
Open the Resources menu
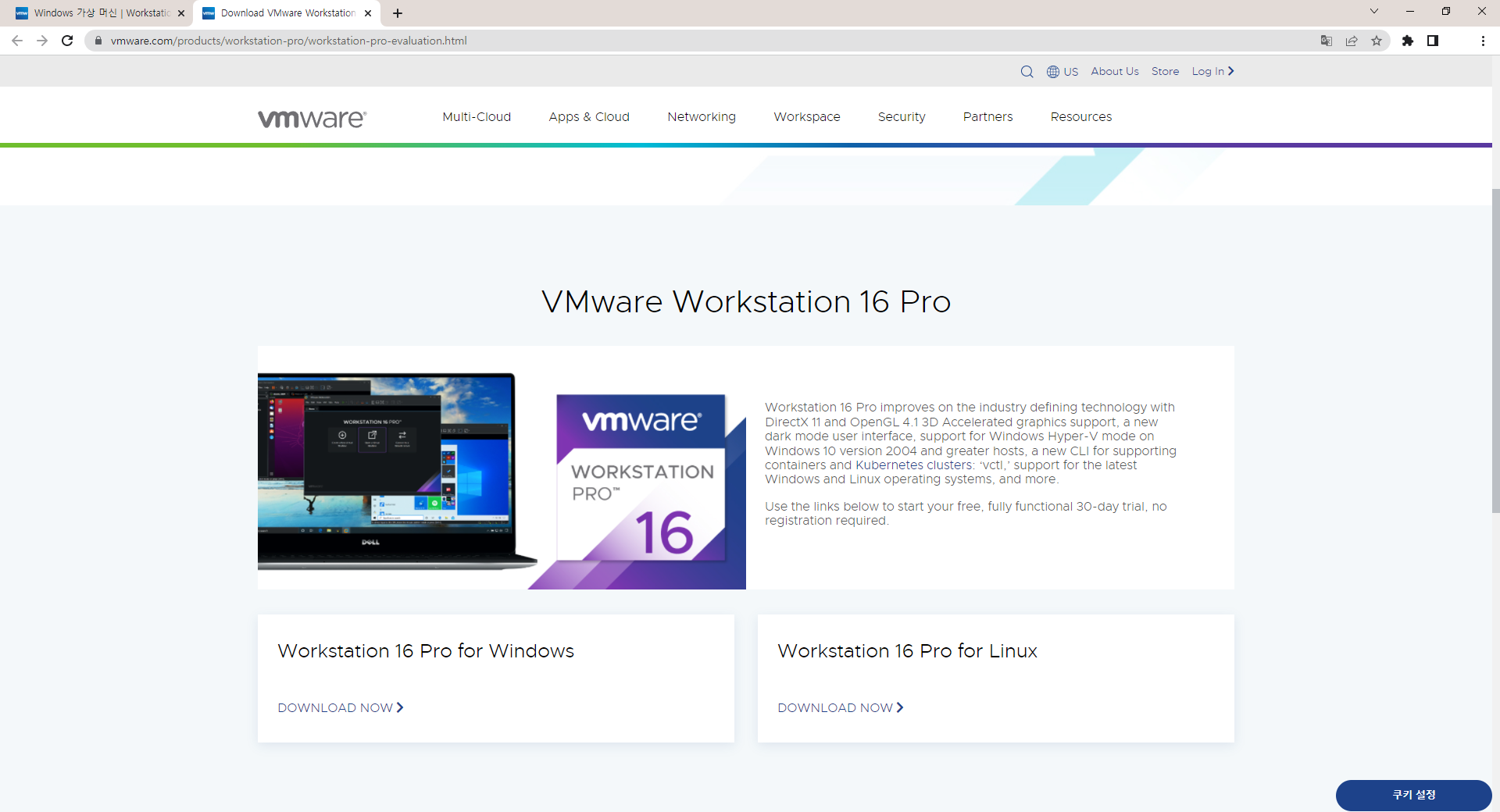pos(1081,116)
